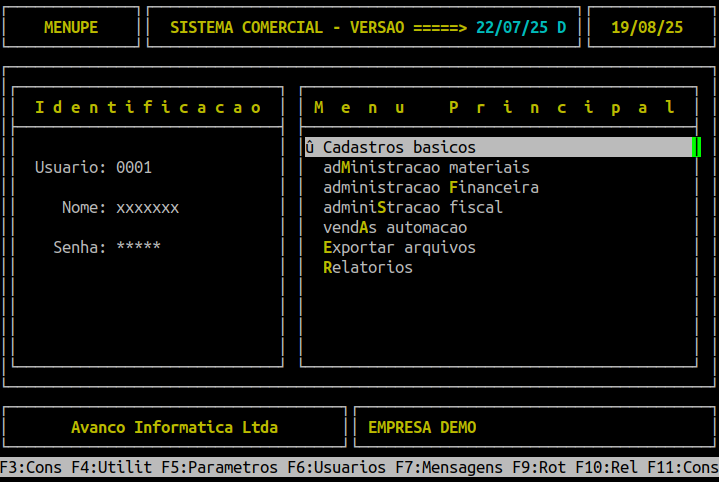719x482 pixels.
Task: Open Exportar arquivos menu item
Action: [399, 248]
